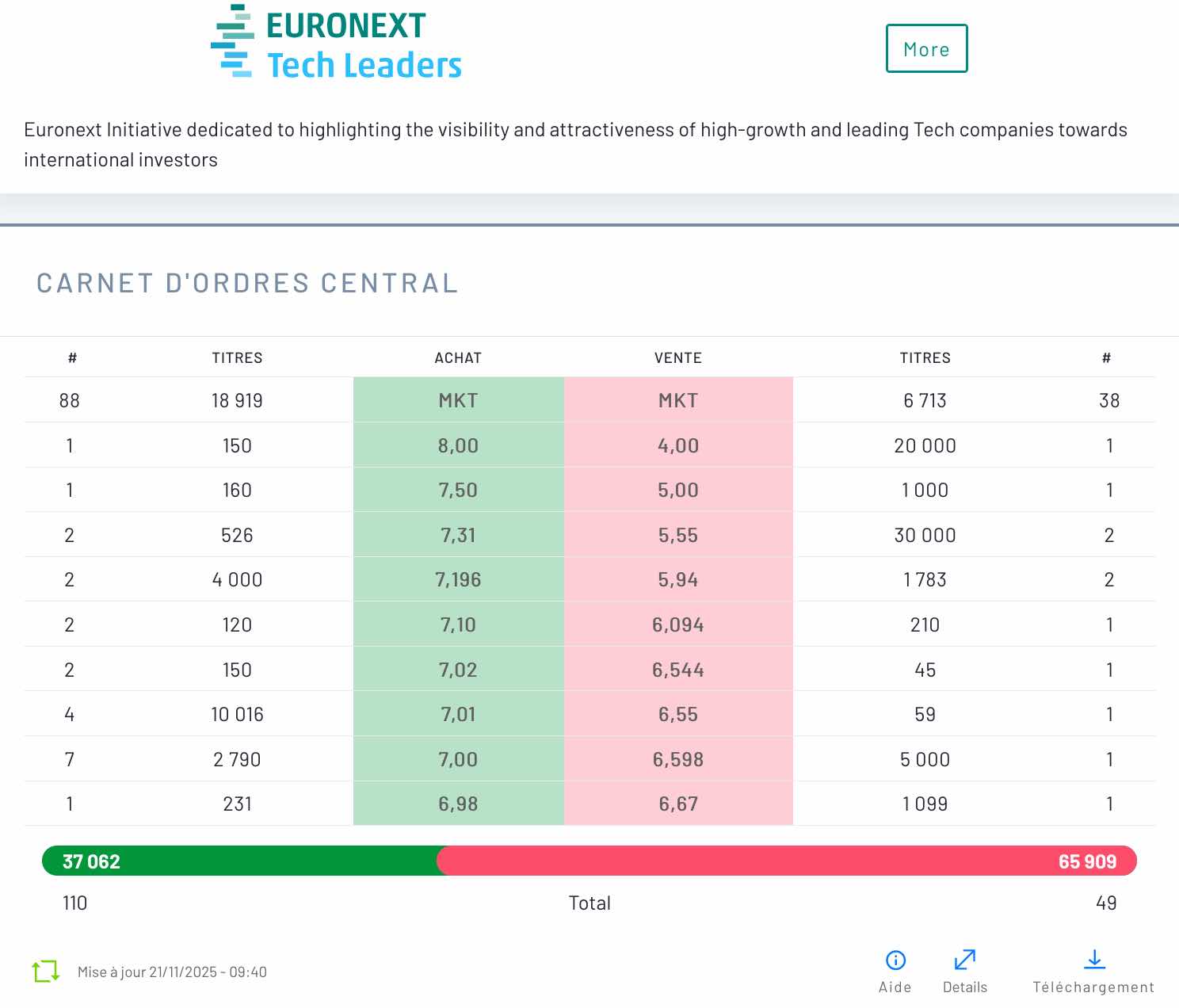Screen dimensions: 1179x1008
Task: Click the green refresh arrows icon
Action: 46,971
